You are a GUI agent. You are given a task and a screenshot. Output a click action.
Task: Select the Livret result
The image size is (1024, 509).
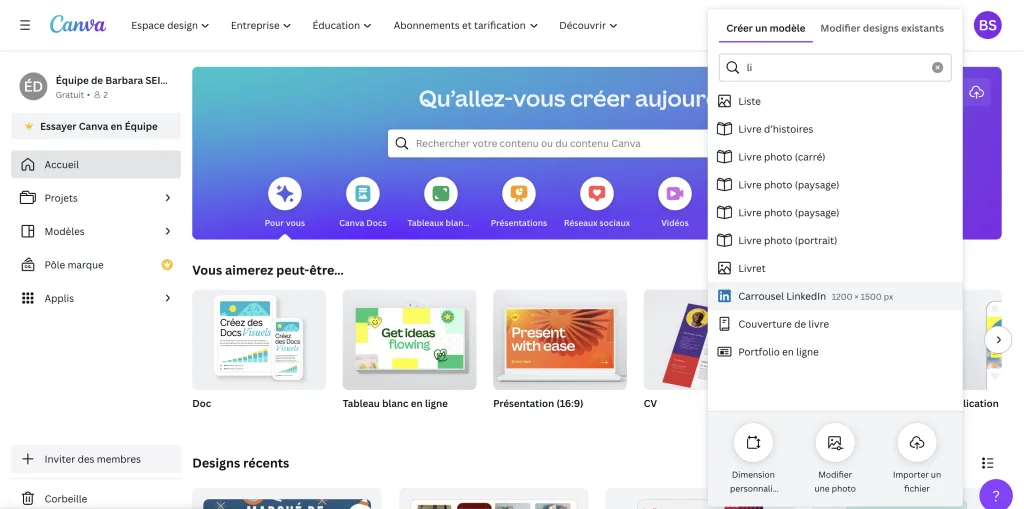point(835,269)
